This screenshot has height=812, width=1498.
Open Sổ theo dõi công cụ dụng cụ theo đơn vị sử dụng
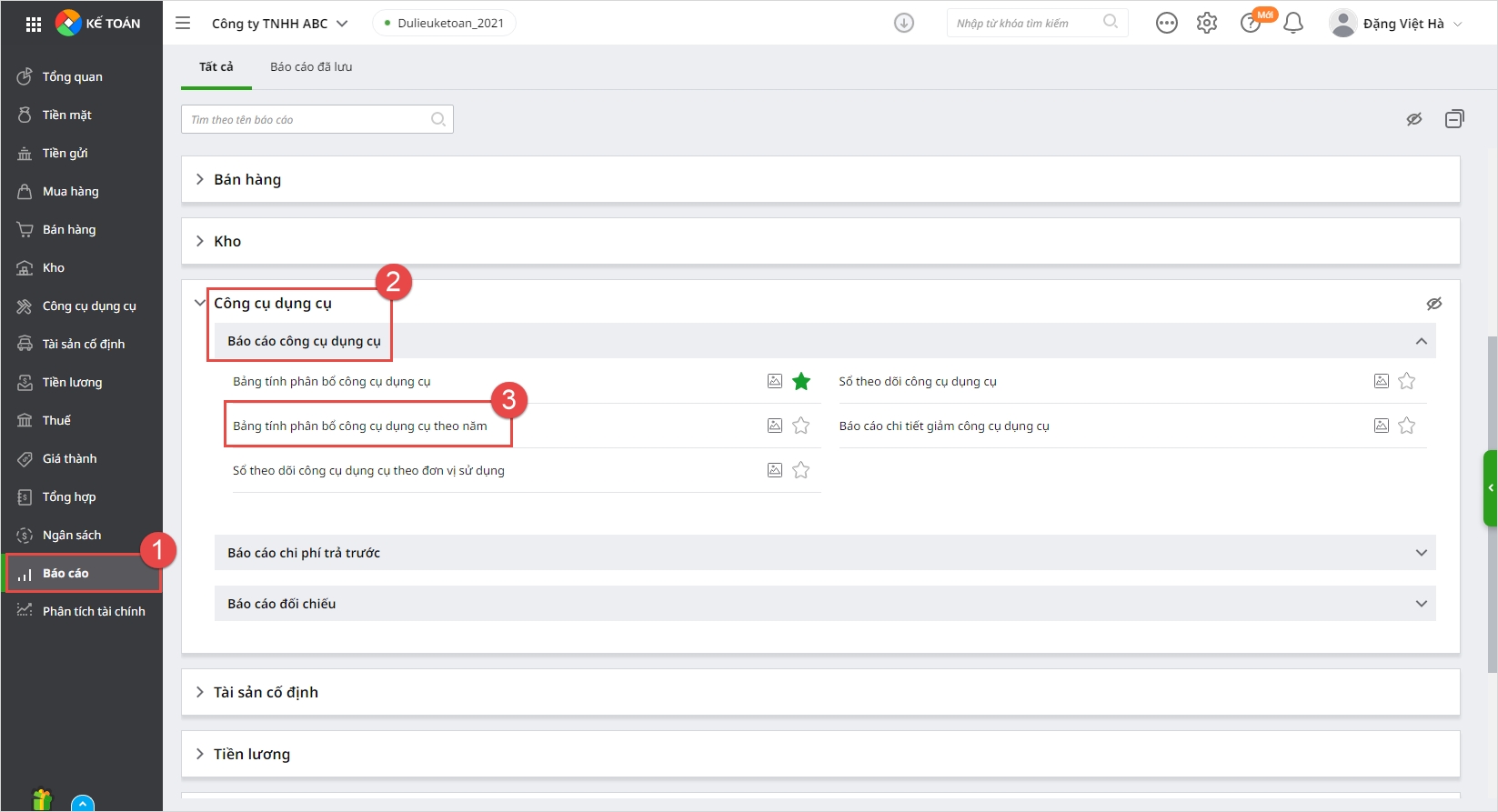pyautogui.click(x=368, y=471)
